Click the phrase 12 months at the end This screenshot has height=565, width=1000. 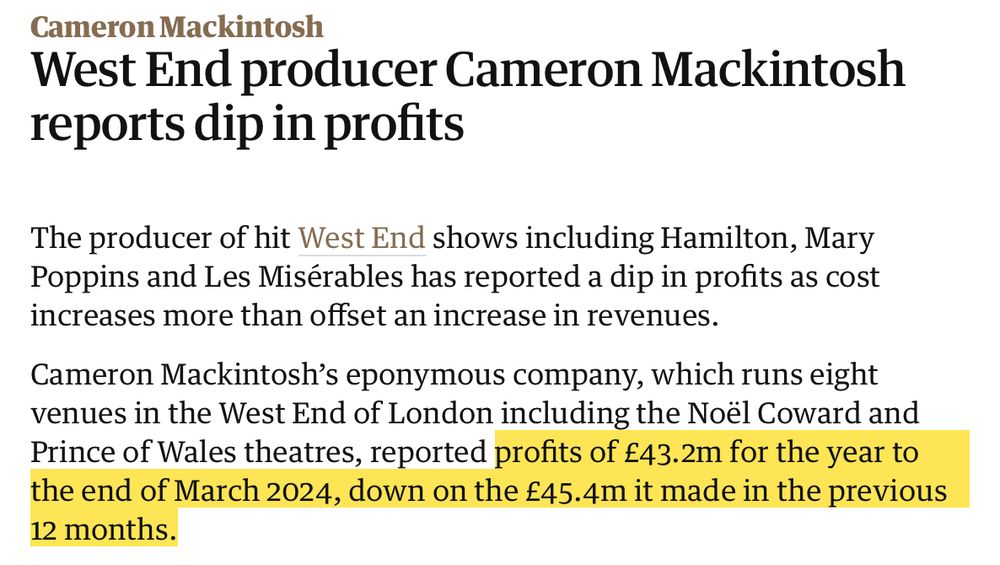tap(103, 530)
